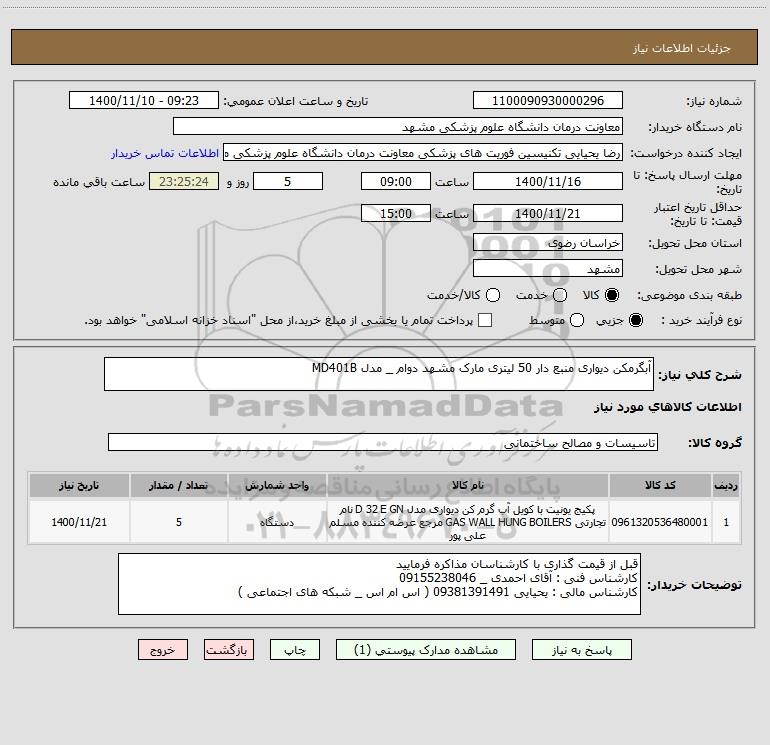
Task: Click the نام کالا column header
Action: [468, 485]
